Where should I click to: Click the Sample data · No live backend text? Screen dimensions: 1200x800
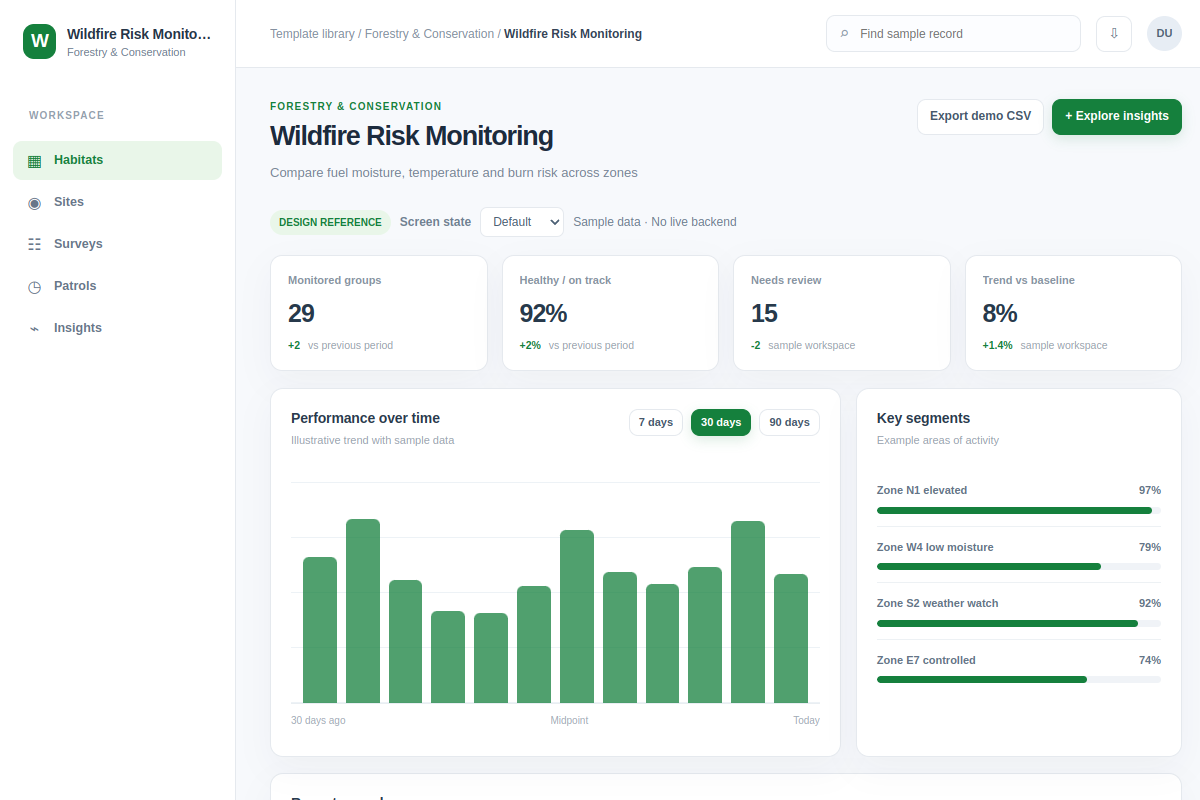[x=655, y=222]
